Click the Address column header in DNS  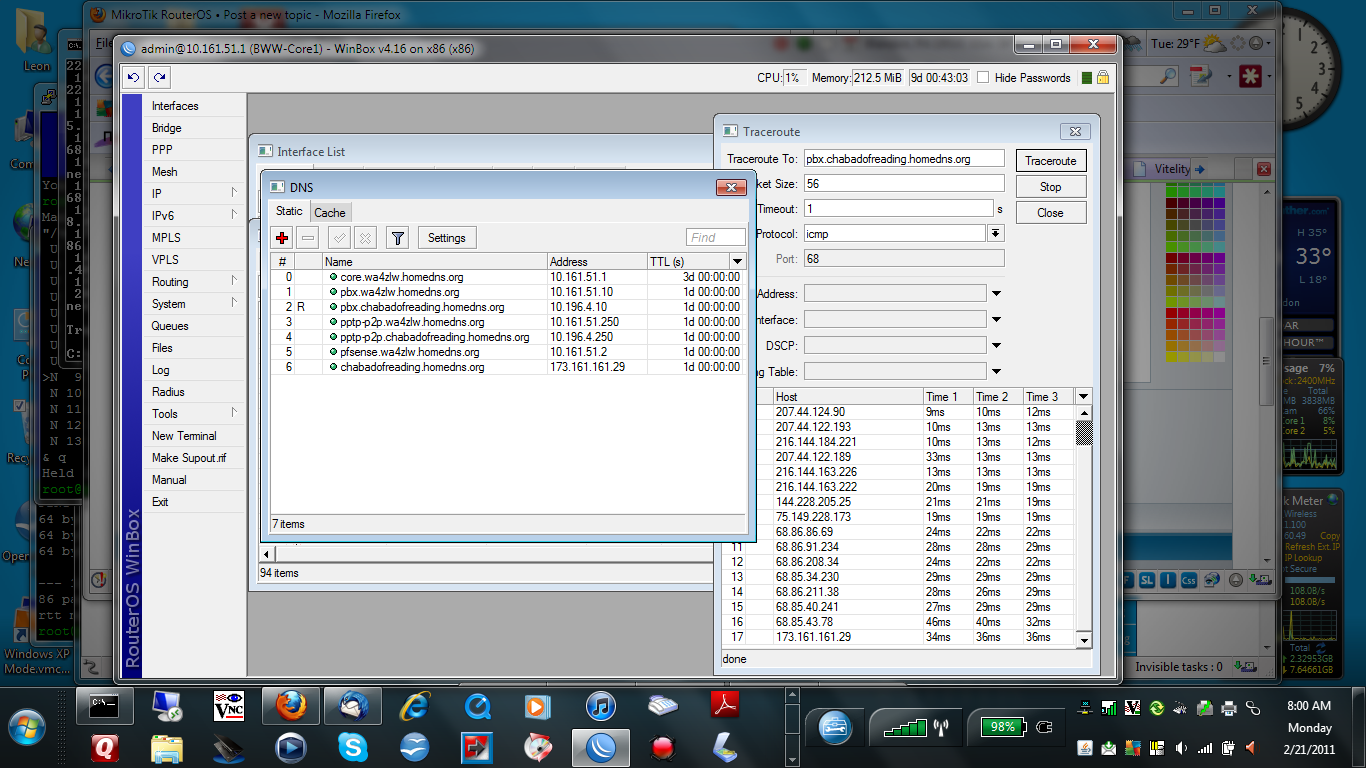[x=596, y=261]
